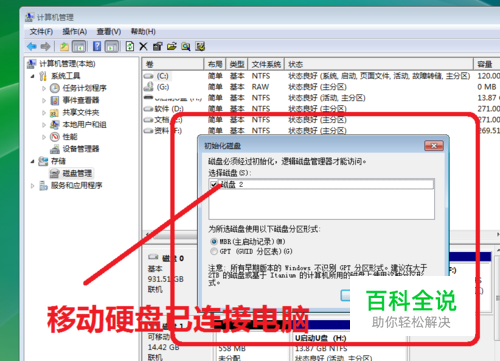Screen dimensions: 500x361
Task: Click the Properties toolbar icon
Action: click(158, 46)
